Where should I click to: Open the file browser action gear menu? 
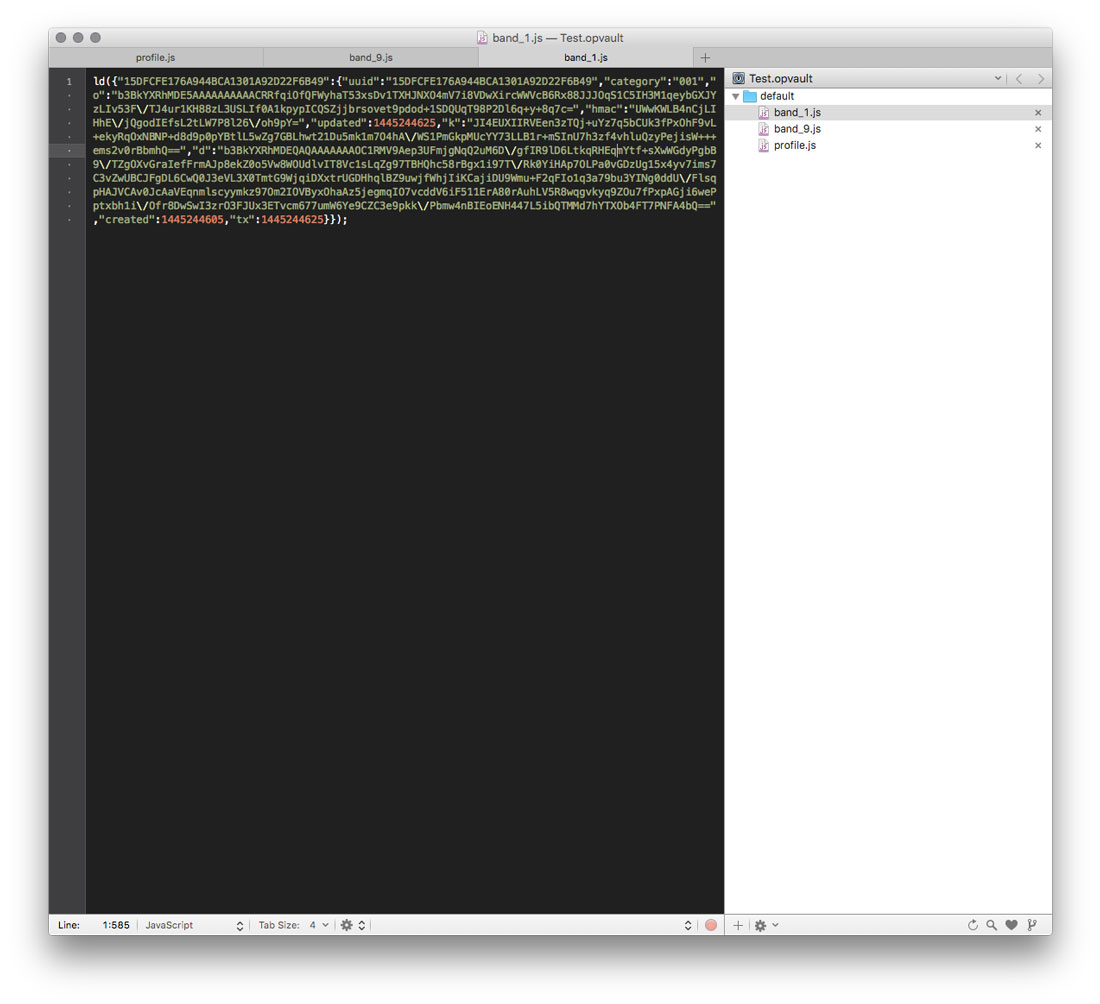pos(765,925)
